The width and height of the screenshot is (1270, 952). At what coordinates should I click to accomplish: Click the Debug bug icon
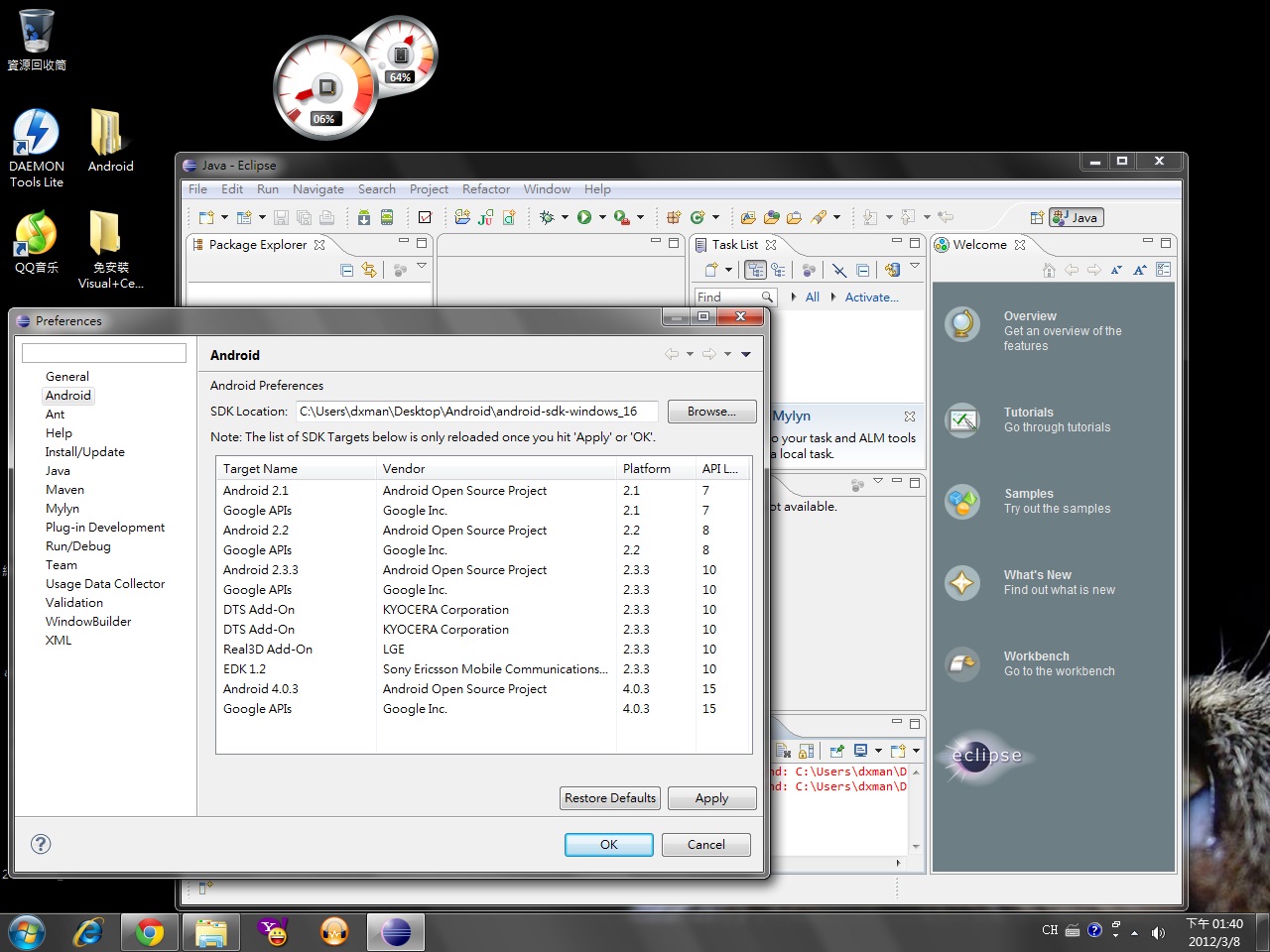coord(547,217)
